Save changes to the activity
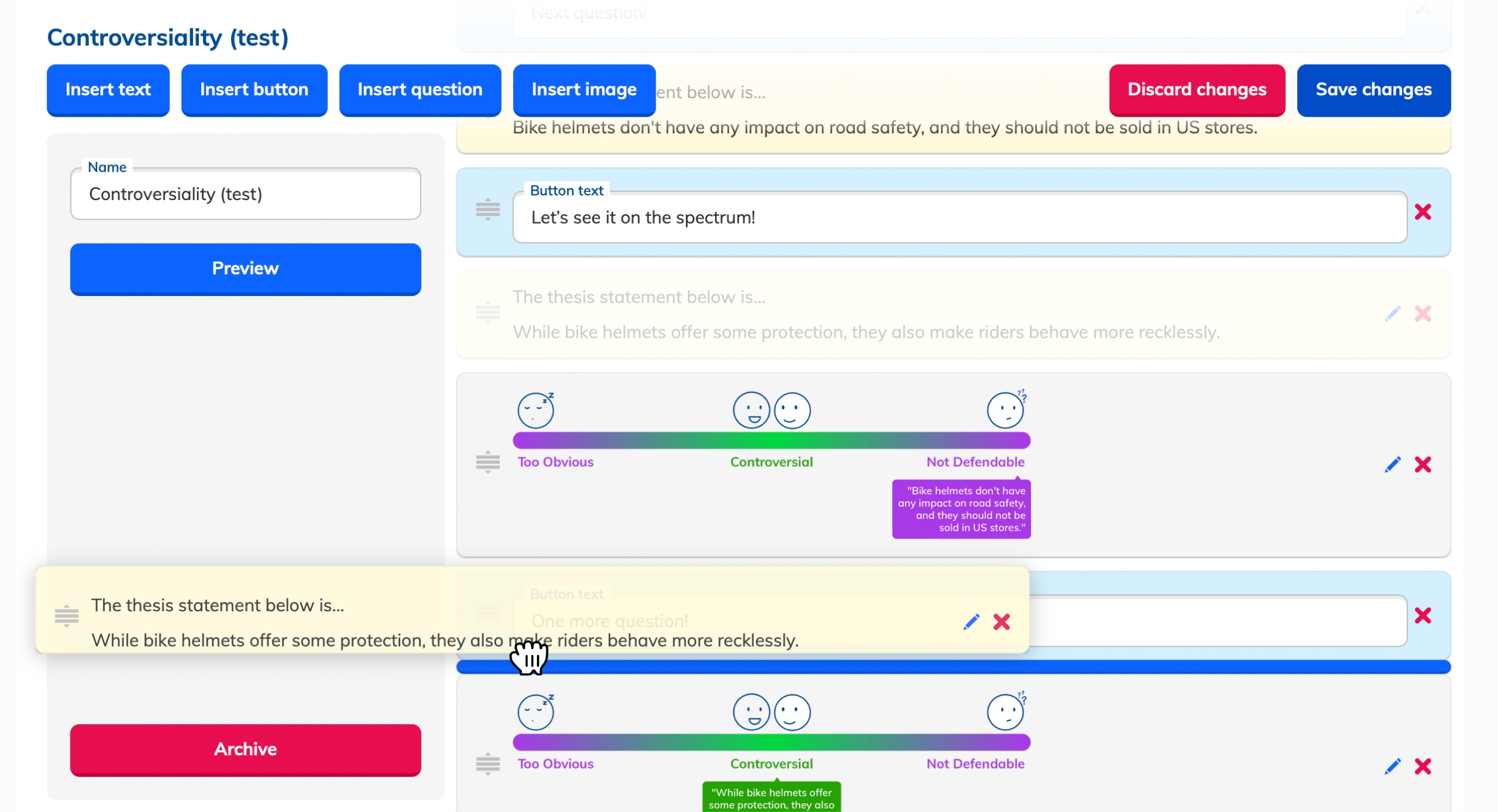This screenshot has height=812, width=1498. pyautogui.click(x=1373, y=90)
